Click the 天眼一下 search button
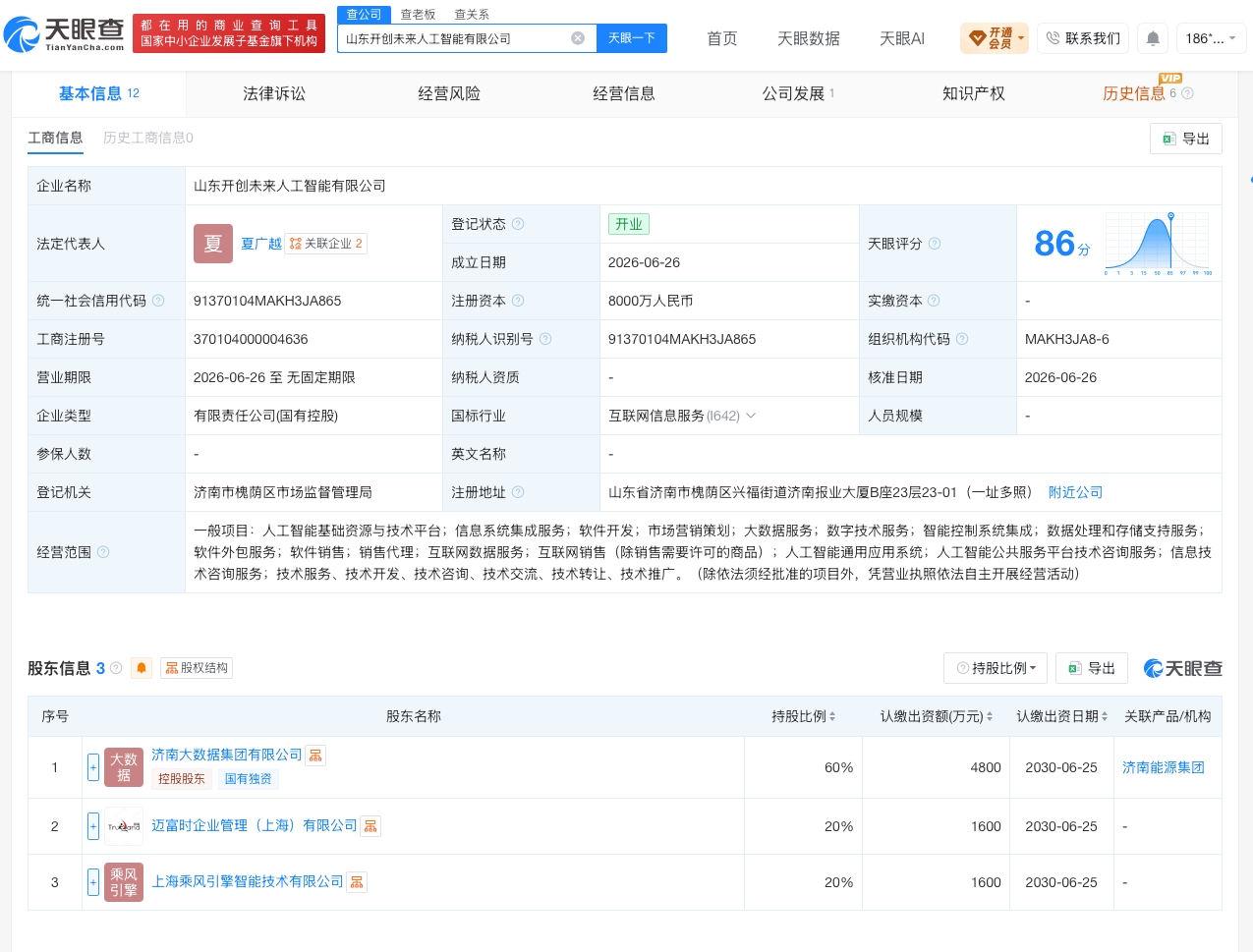Image resolution: width=1253 pixels, height=952 pixels. pos(632,38)
